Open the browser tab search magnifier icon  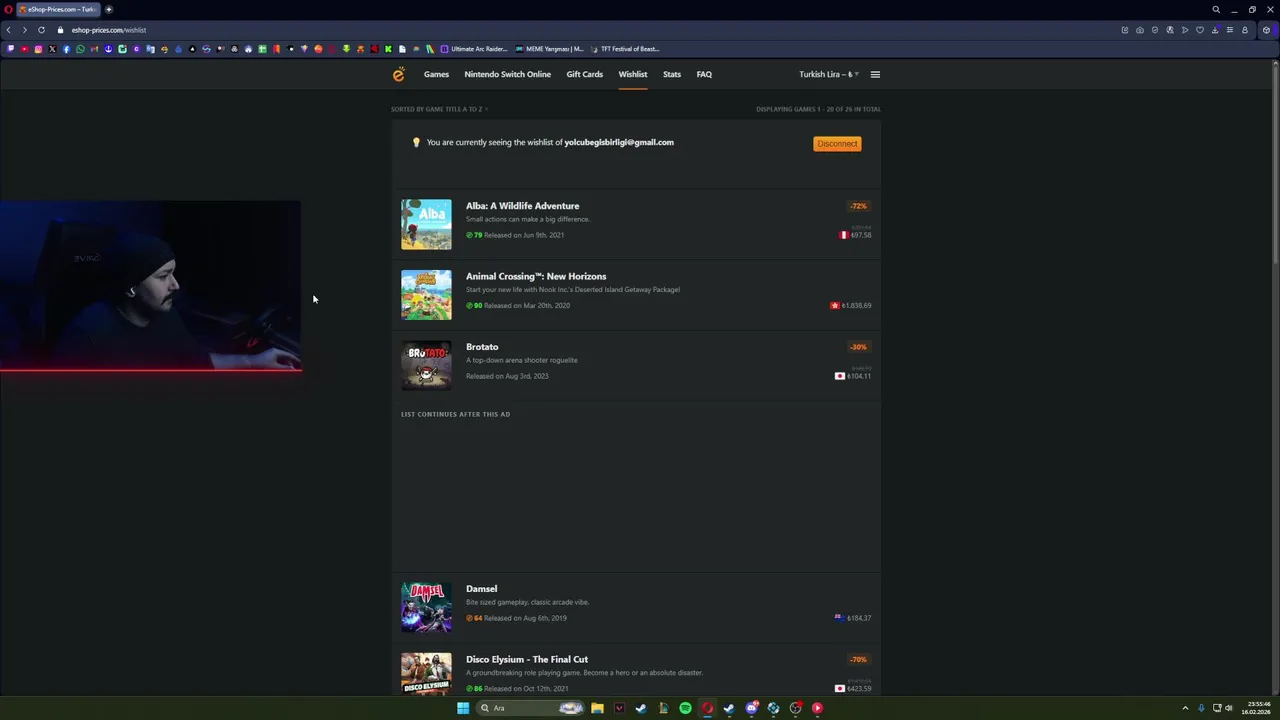pos(1216,9)
